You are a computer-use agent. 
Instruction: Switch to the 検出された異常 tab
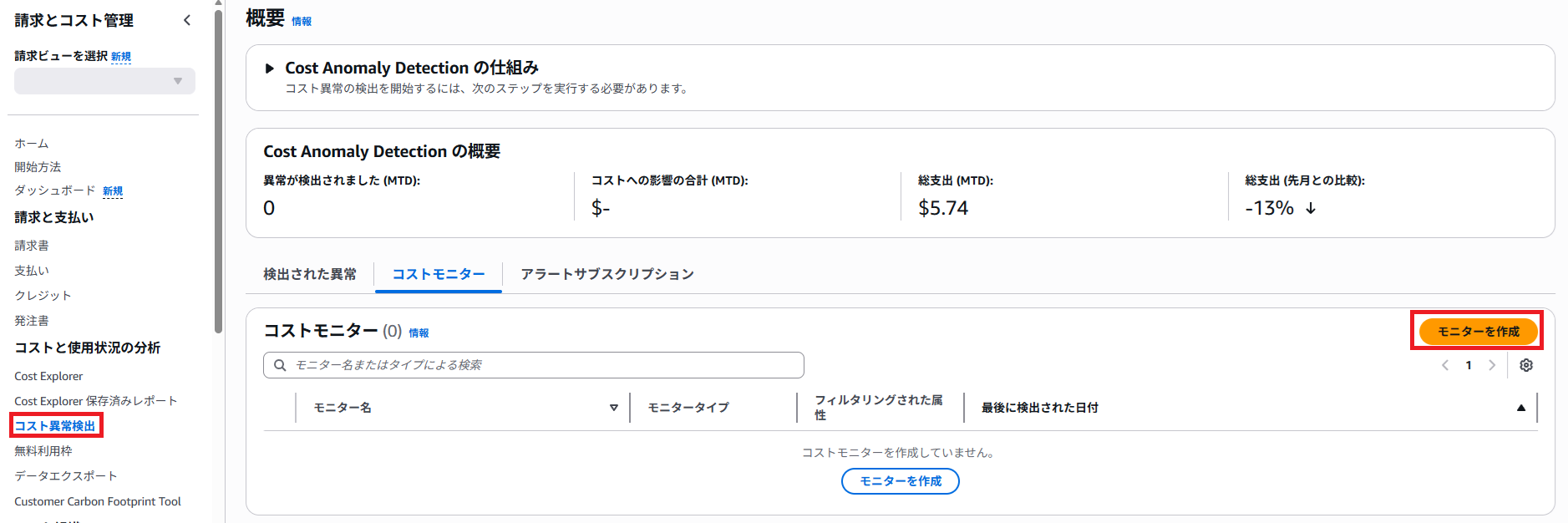coord(310,274)
